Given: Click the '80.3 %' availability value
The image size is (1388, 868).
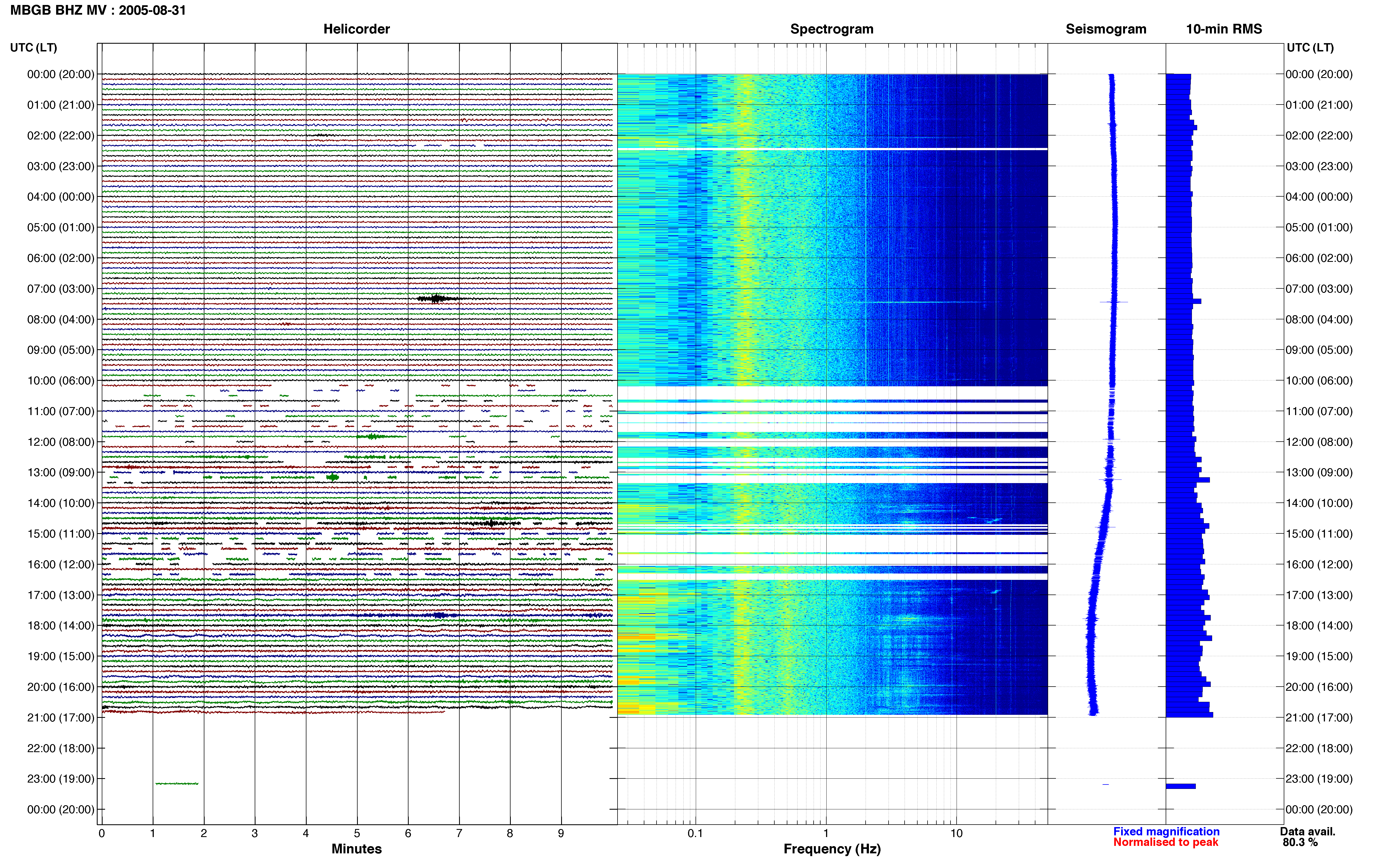Looking at the screenshot, I should [1300, 842].
